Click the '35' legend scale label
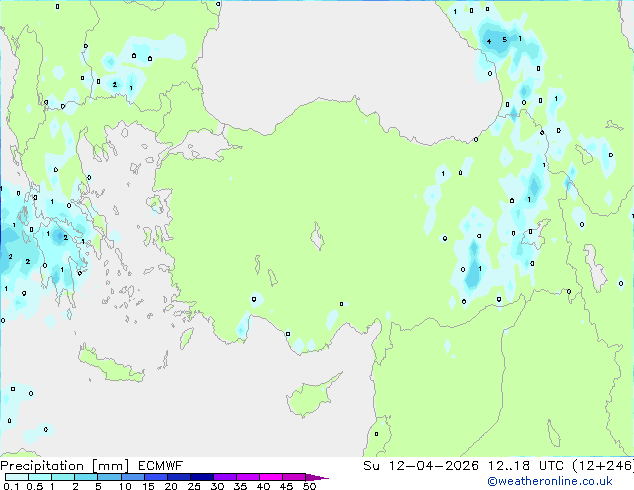 (240, 486)
